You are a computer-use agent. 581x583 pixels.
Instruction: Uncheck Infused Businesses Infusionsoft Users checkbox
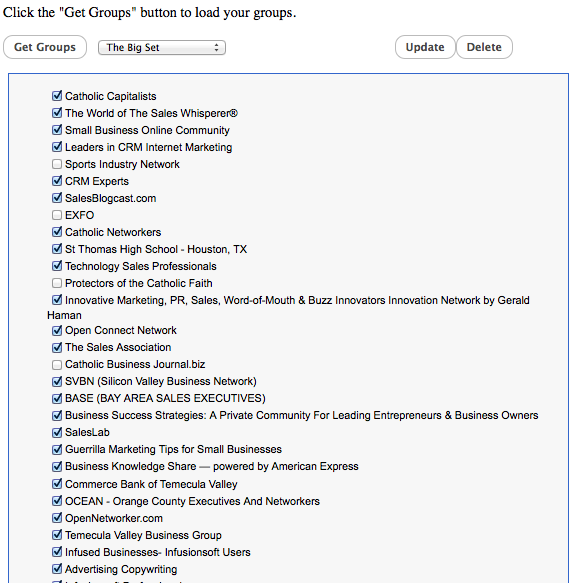57,552
